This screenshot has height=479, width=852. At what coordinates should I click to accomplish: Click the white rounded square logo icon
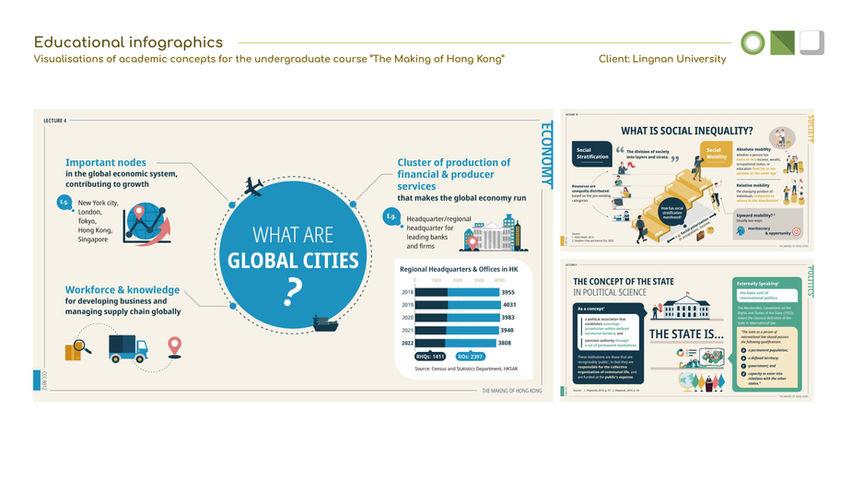click(x=812, y=43)
